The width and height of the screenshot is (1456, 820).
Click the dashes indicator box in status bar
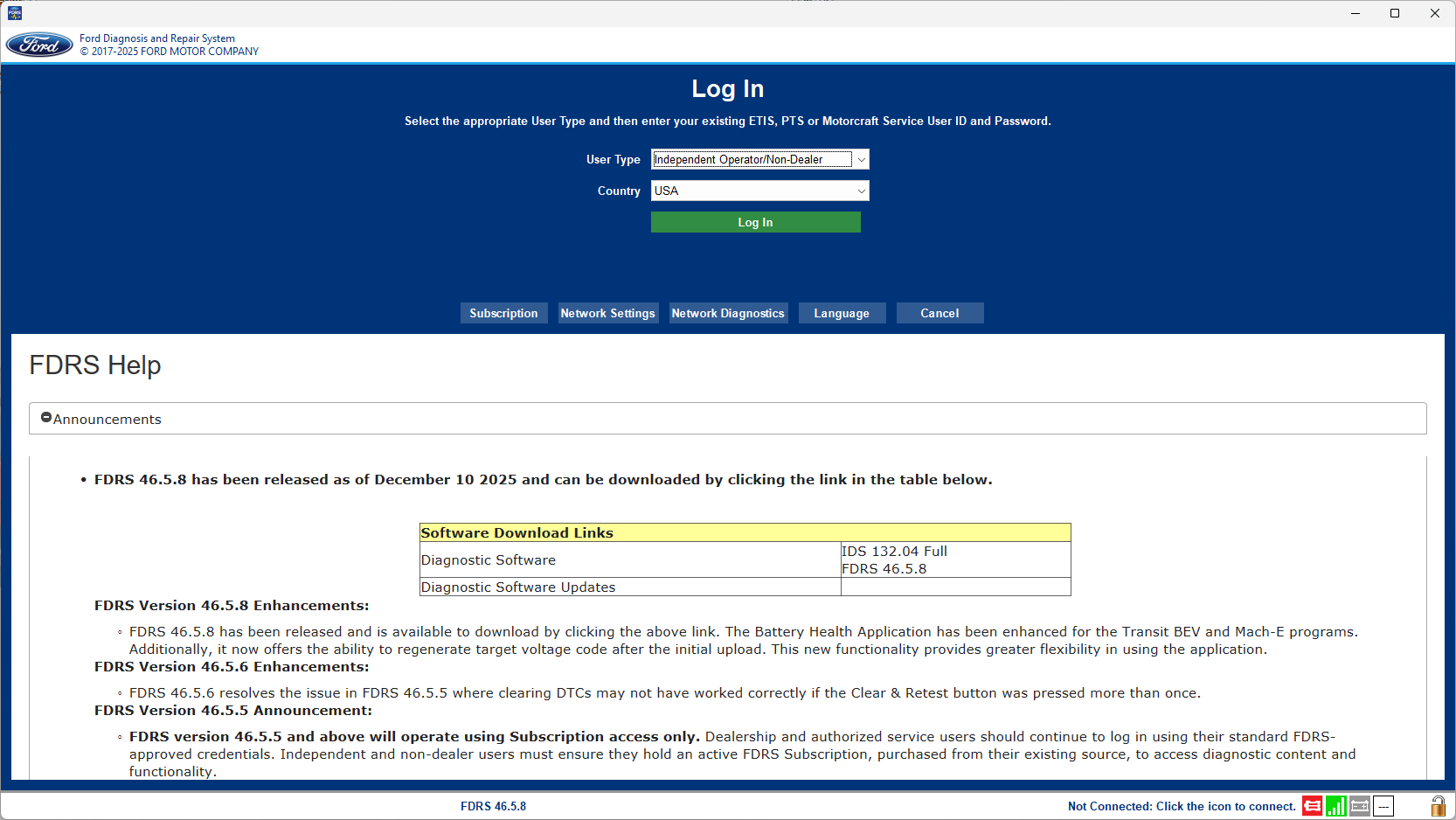click(1383, 806)
